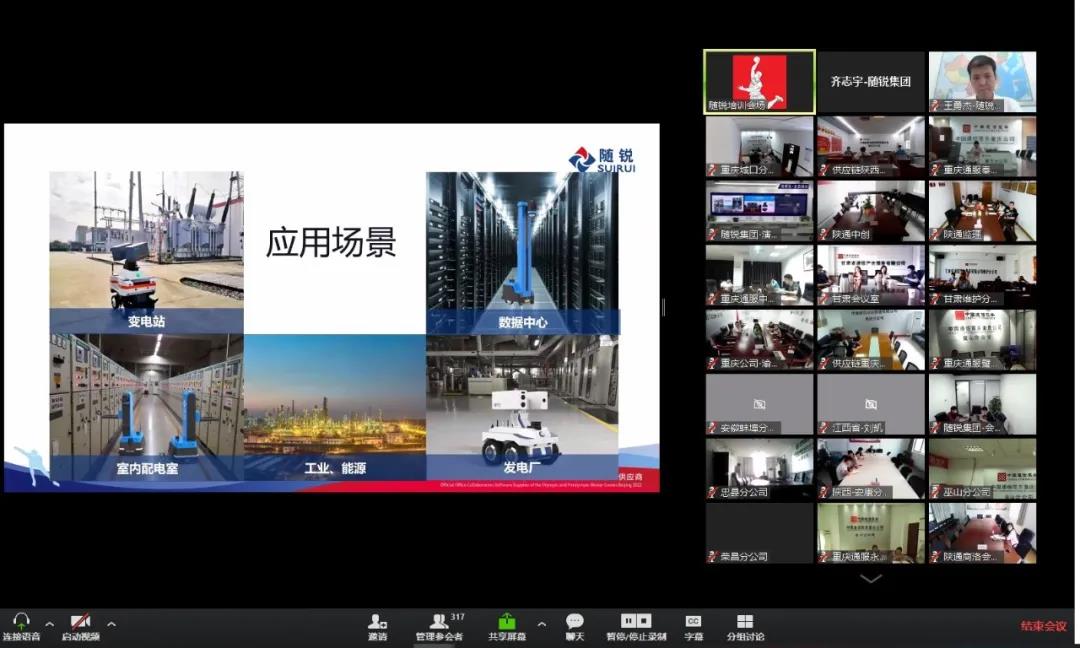Expand the video options arrow beside 启动视频
The height and width of the screenshot is (648, 1080).
point(111,624)
